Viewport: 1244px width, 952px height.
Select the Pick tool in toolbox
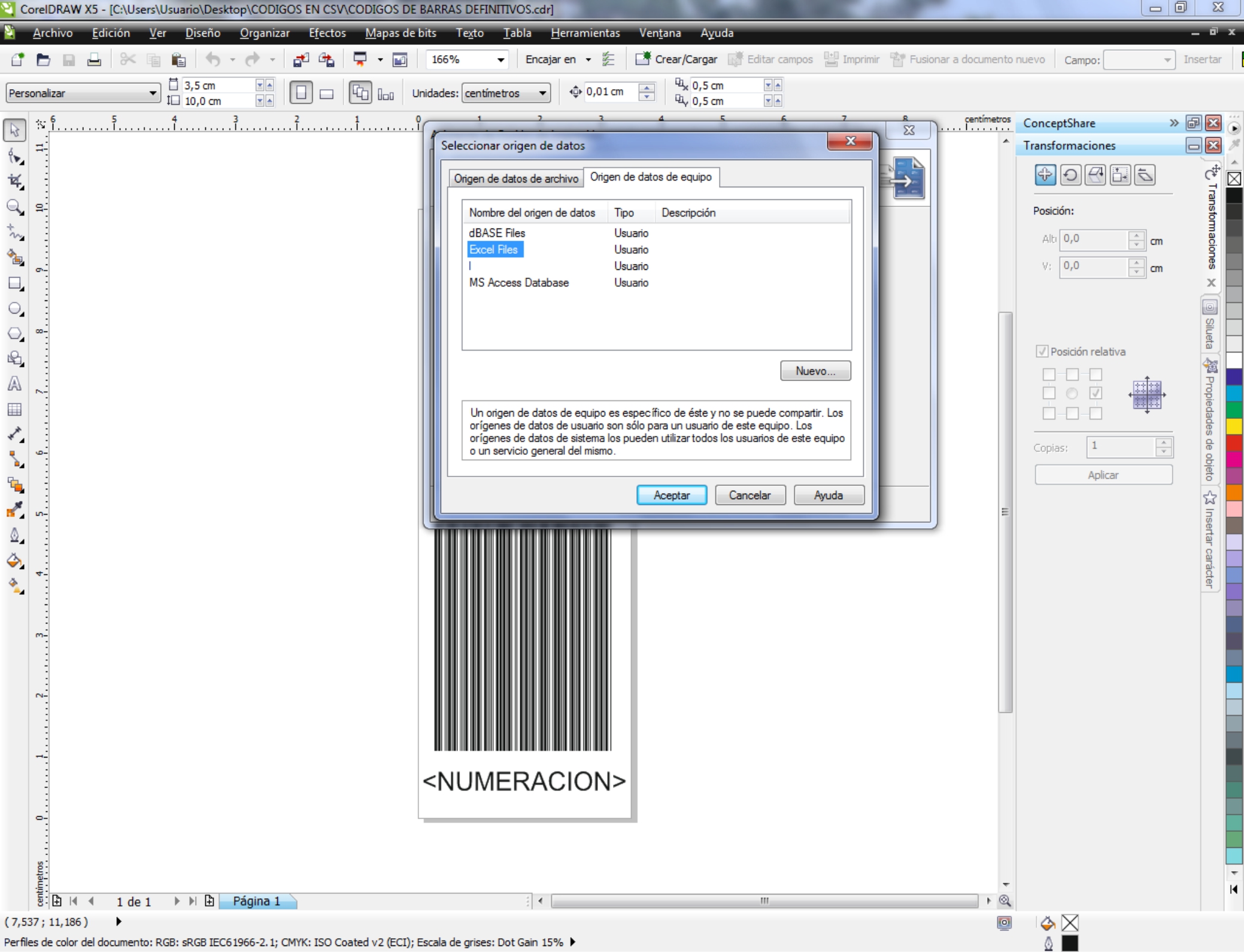(14, 130)
